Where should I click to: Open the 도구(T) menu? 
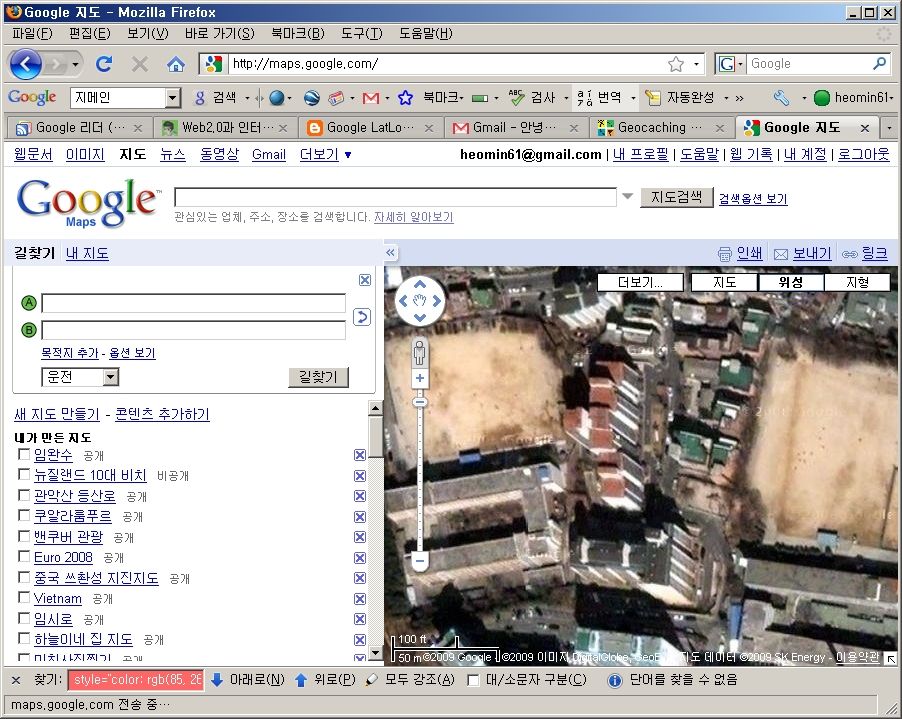click(361, 33)
